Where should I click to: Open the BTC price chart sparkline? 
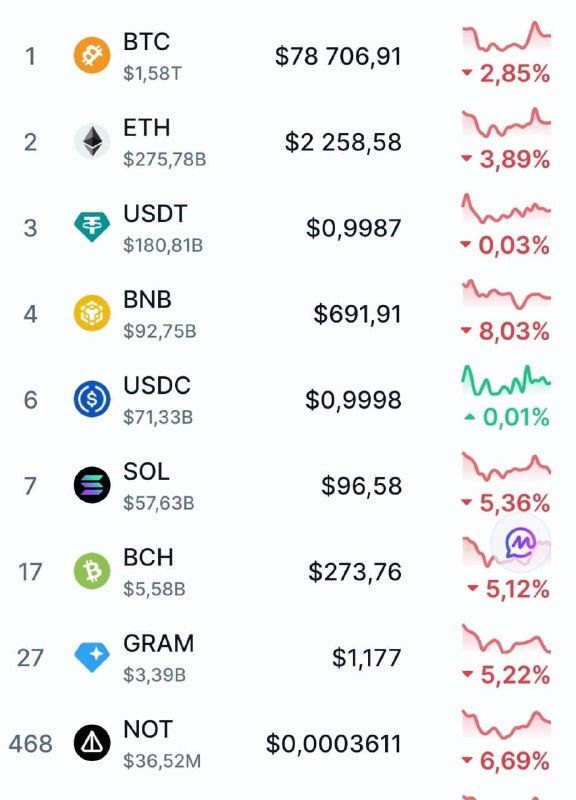point(506,37)
